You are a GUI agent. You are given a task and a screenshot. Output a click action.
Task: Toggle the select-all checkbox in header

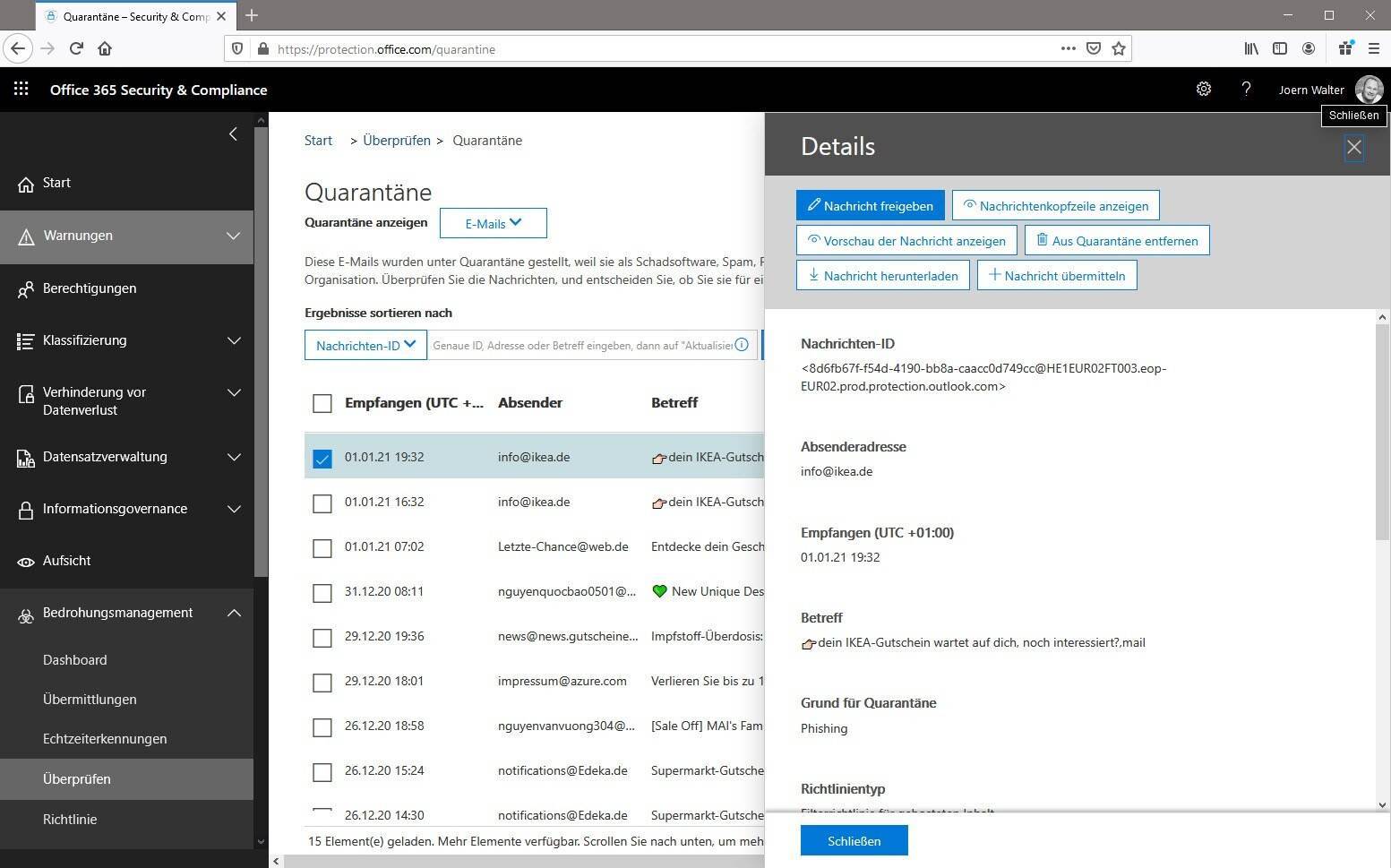[322, 404]
